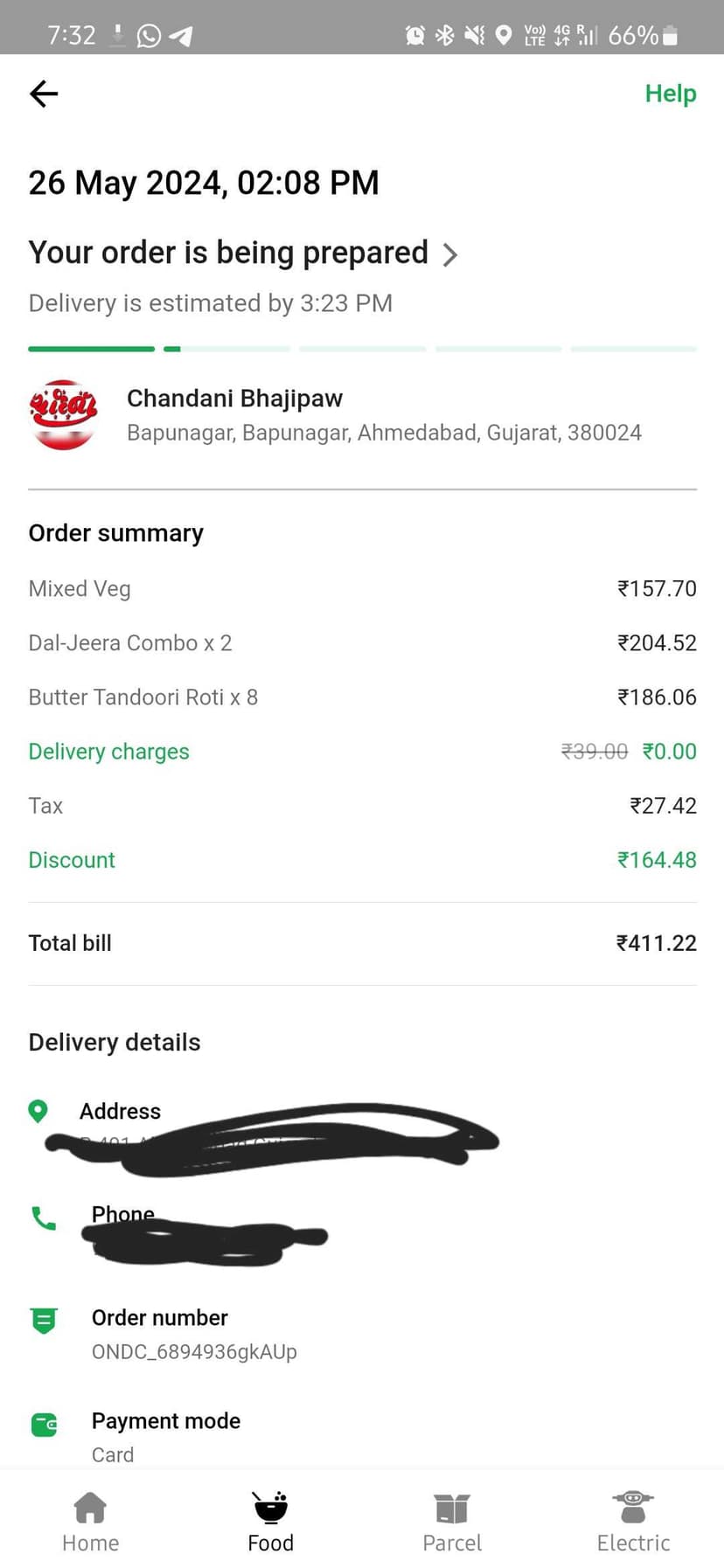Tap the Chandani Bhajipaw restaurant logo
This screenshot has height=1568, width=724.
(63, 414)
